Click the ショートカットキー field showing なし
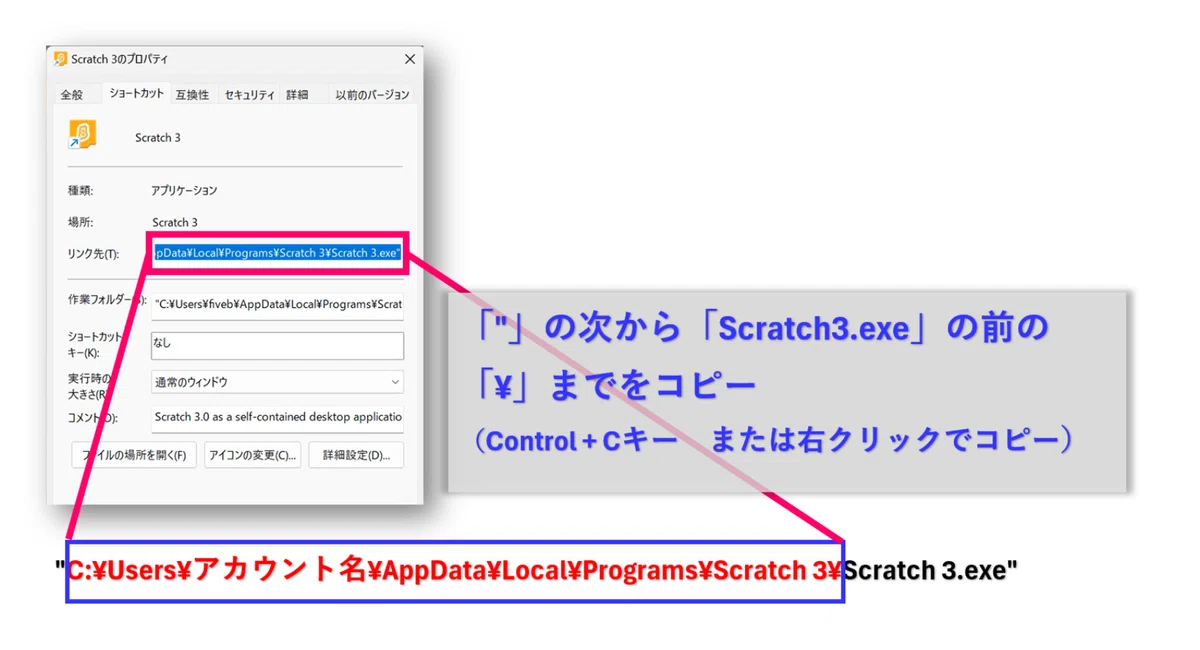The image size is (1200, 650). (277, 345)
